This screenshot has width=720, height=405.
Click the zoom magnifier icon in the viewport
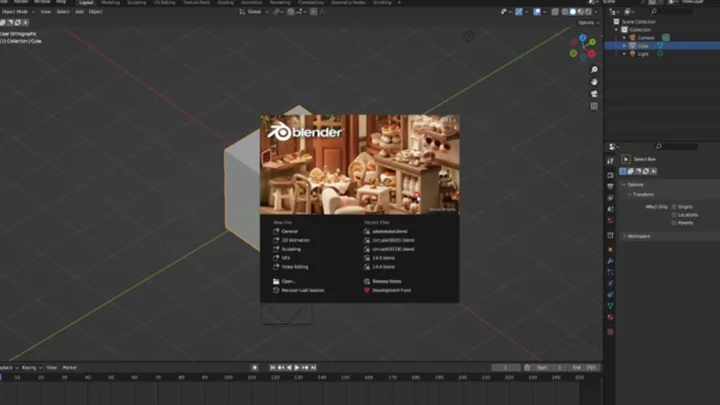pyautogui.click(x=594, y=69)
